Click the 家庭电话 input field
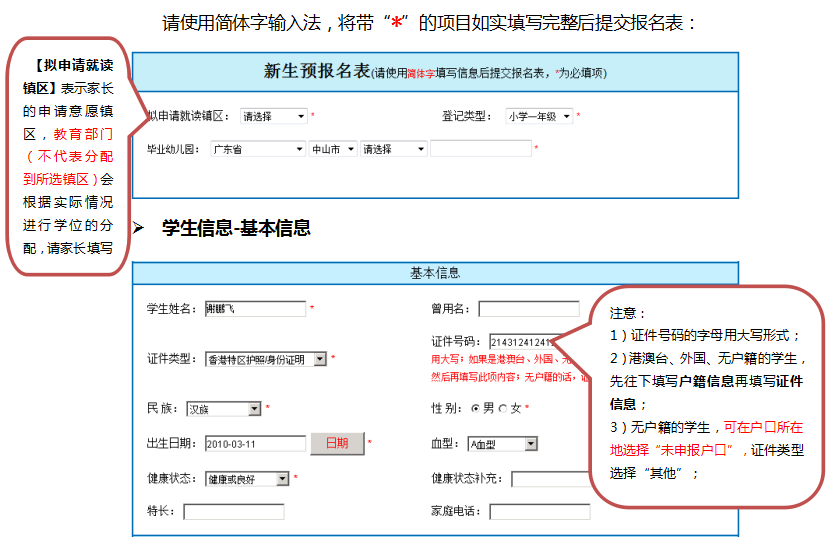This screenshot has width=838, height=548. (540, 512)
